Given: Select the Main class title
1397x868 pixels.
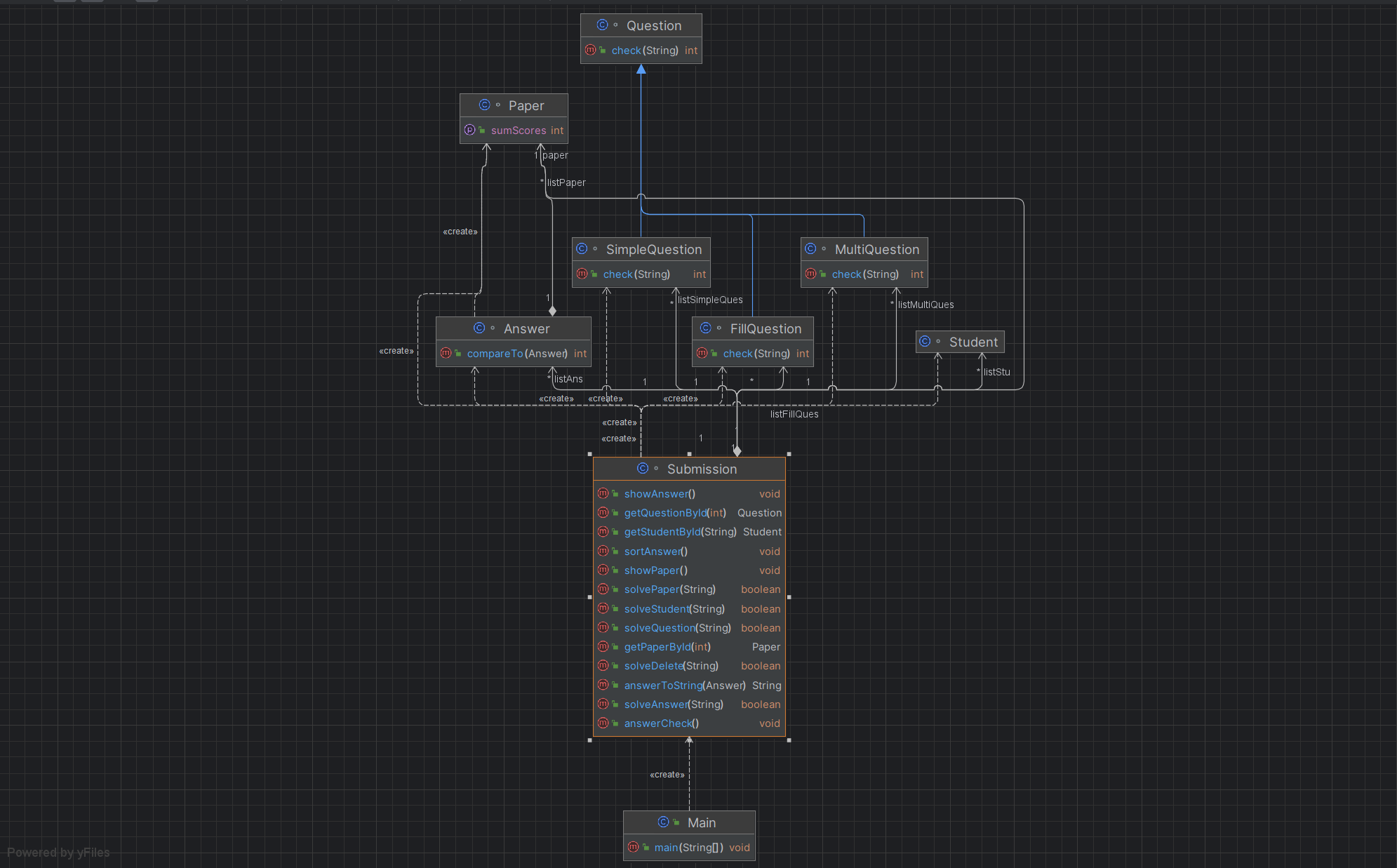Looking at the screenshot, I should pyautogui.click(x=702, y=823).
